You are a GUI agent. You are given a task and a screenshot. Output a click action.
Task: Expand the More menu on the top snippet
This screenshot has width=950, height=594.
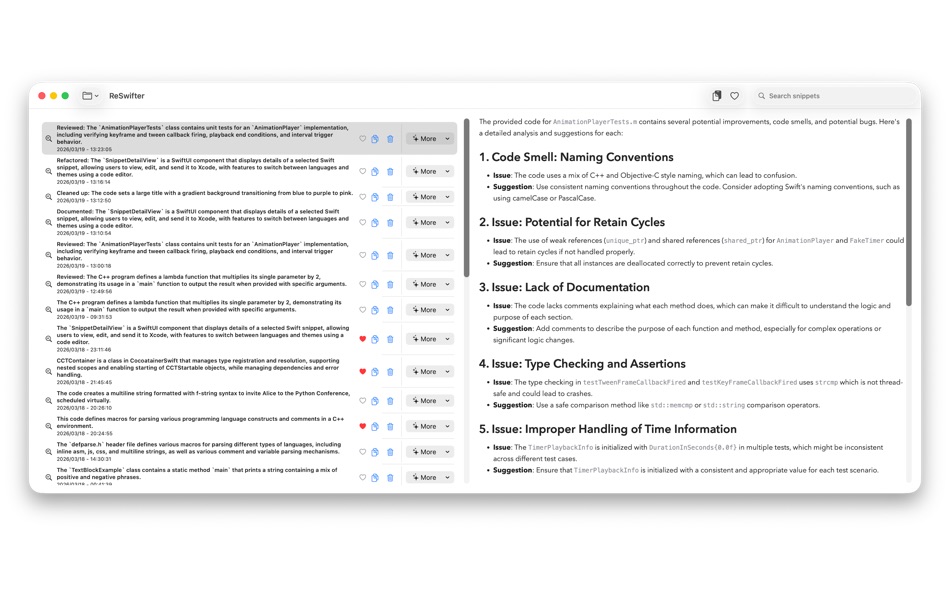[428, 138]
